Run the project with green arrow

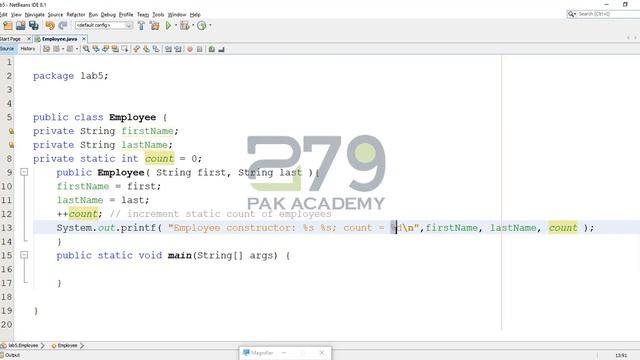(168, 25)
